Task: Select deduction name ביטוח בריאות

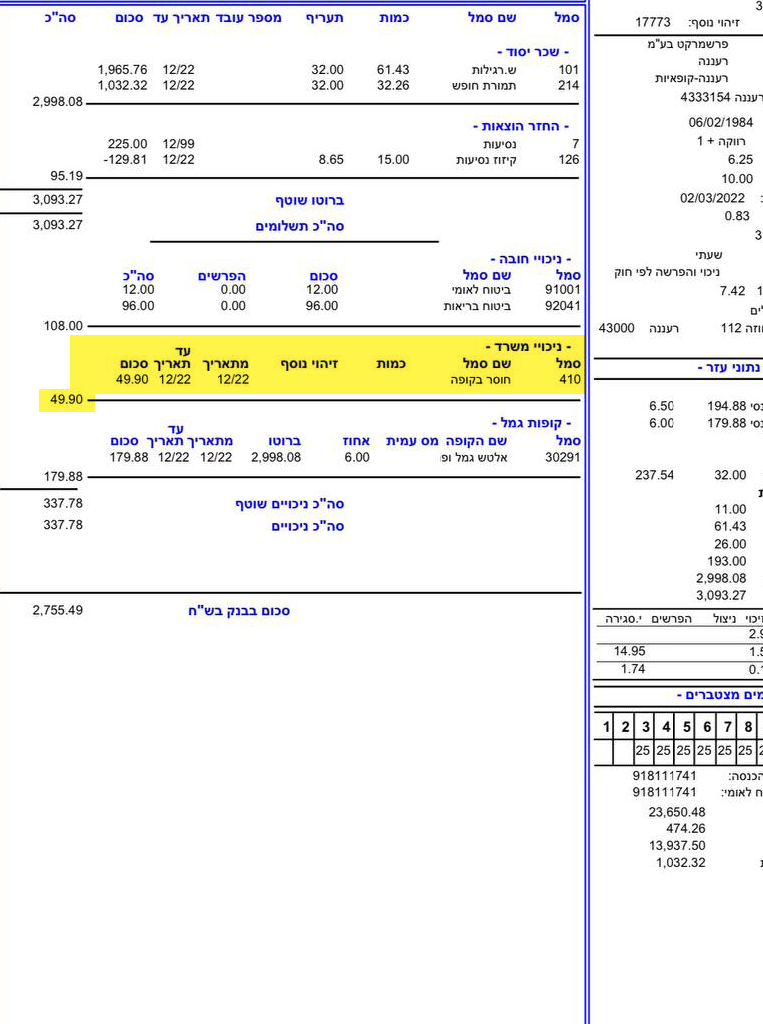Action: coord(478,306)
